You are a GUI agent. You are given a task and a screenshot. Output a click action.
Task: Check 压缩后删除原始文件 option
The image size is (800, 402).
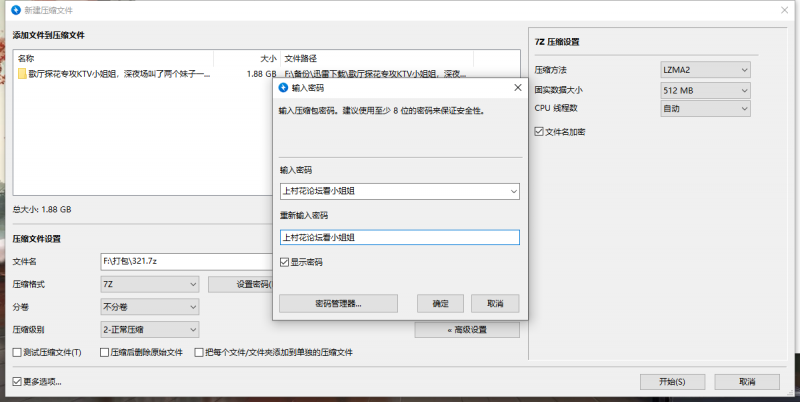tap(104, 353)
